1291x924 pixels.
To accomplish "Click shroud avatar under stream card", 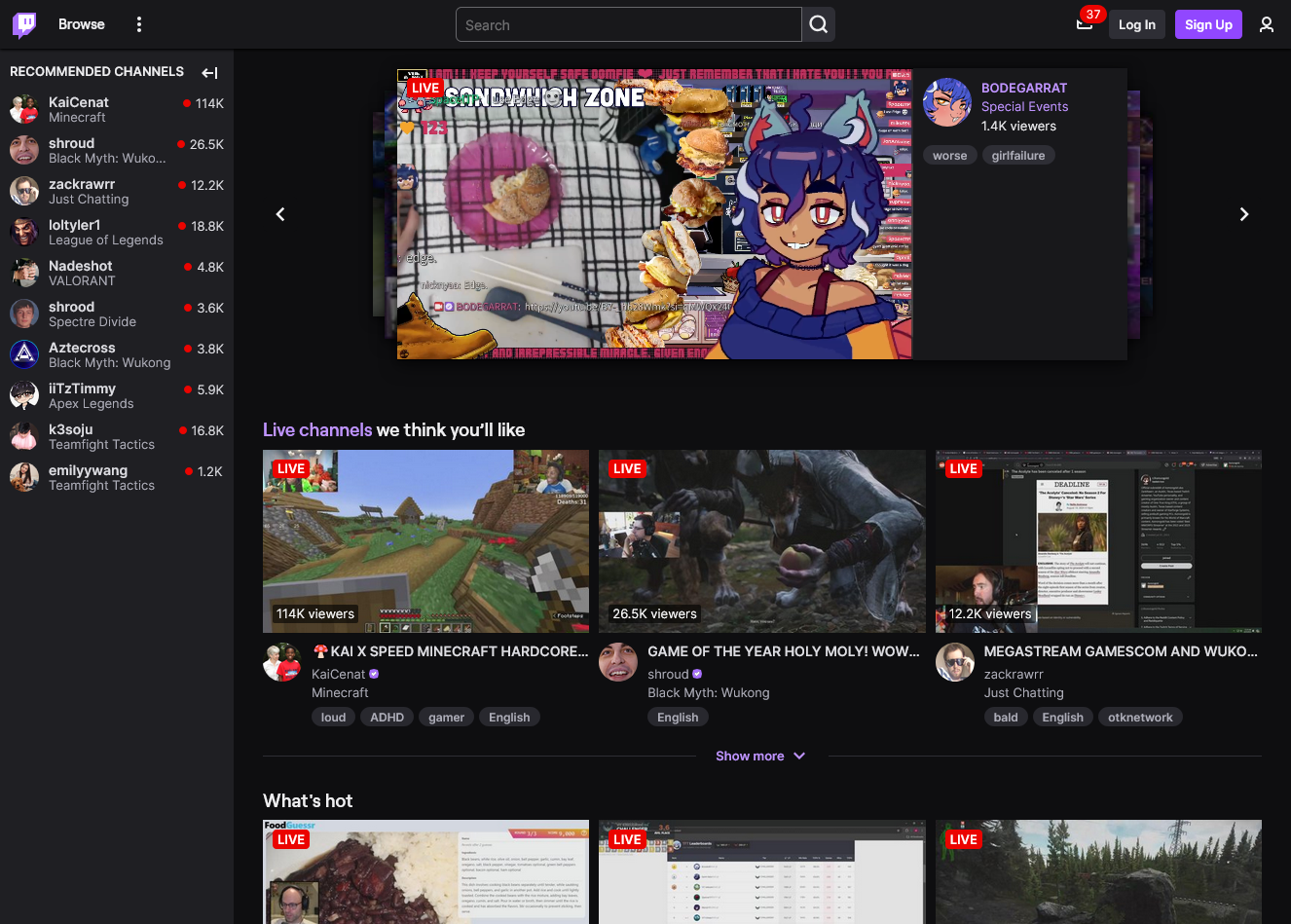I will click(x=618, y=662).
